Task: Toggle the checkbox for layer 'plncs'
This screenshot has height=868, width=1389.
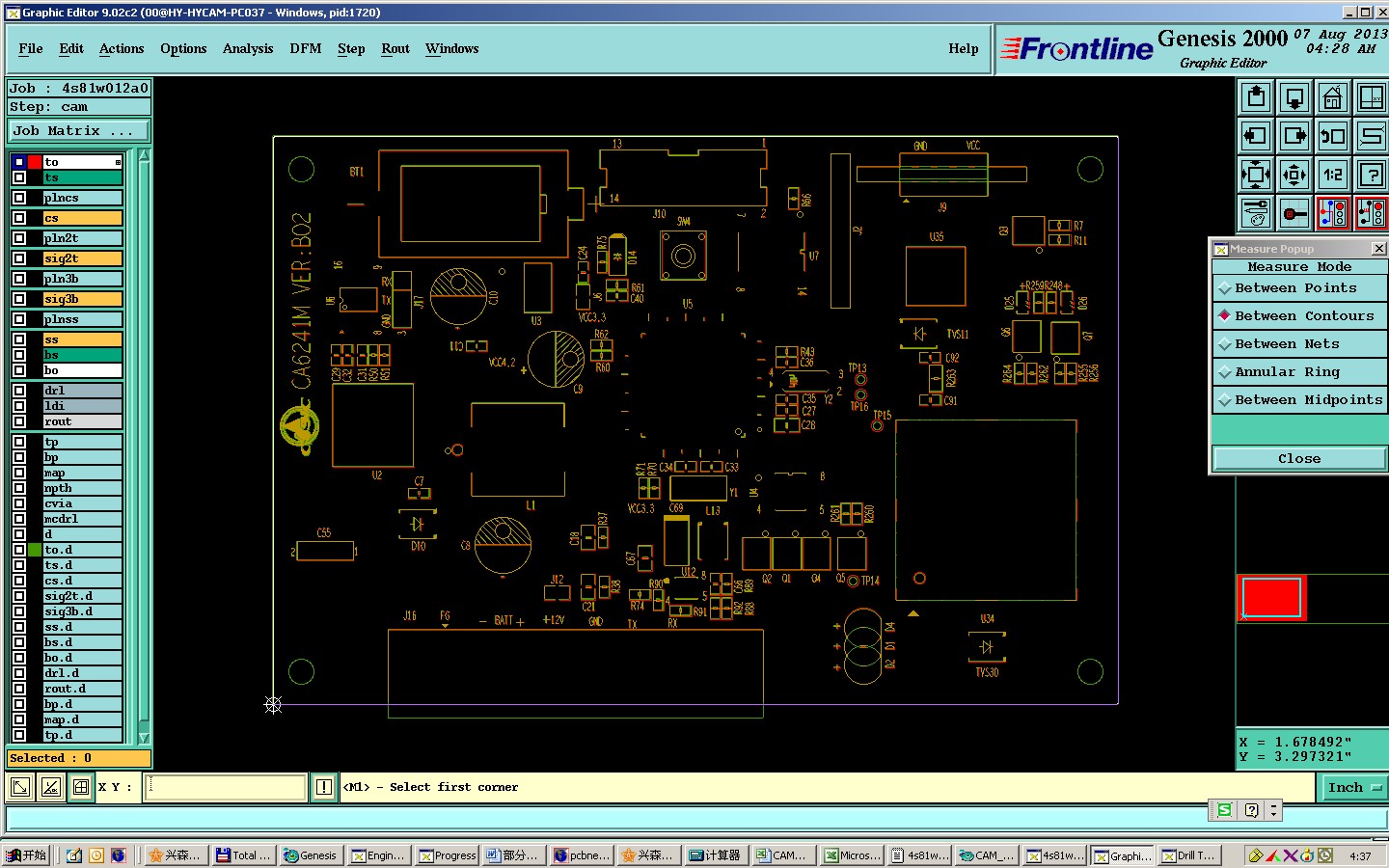Action: (x=19, y=198)
